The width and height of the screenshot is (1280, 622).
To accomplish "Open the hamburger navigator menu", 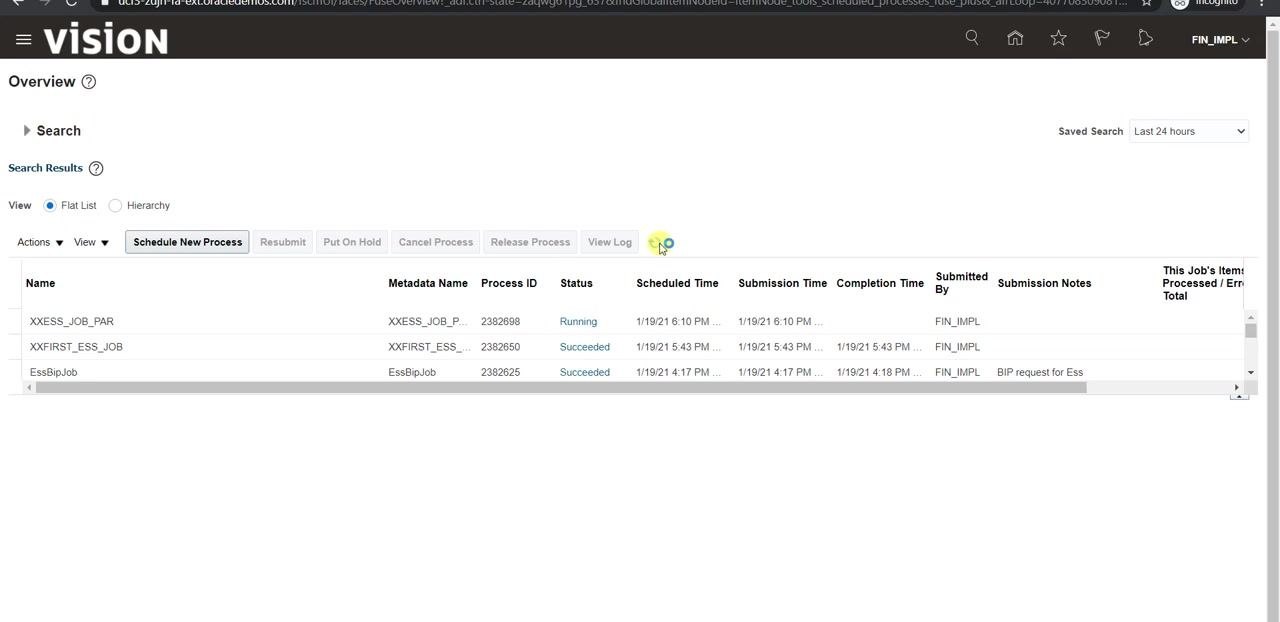I will 24,40.
